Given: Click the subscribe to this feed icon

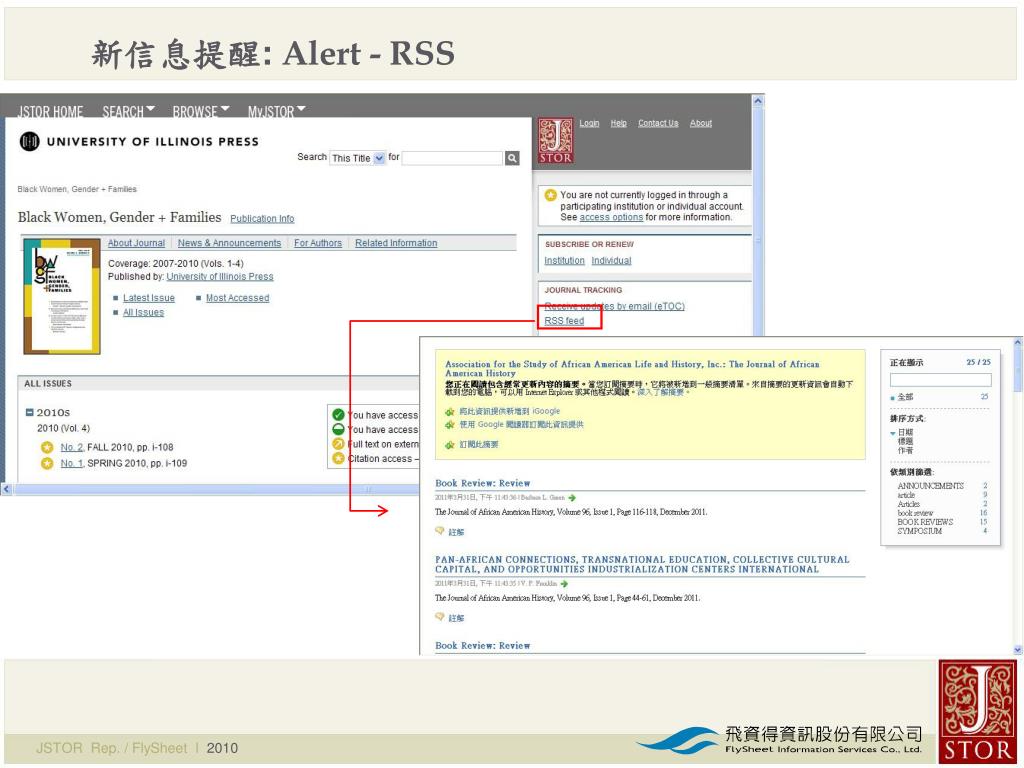Looking at the screenshot, I should point(449,445).
